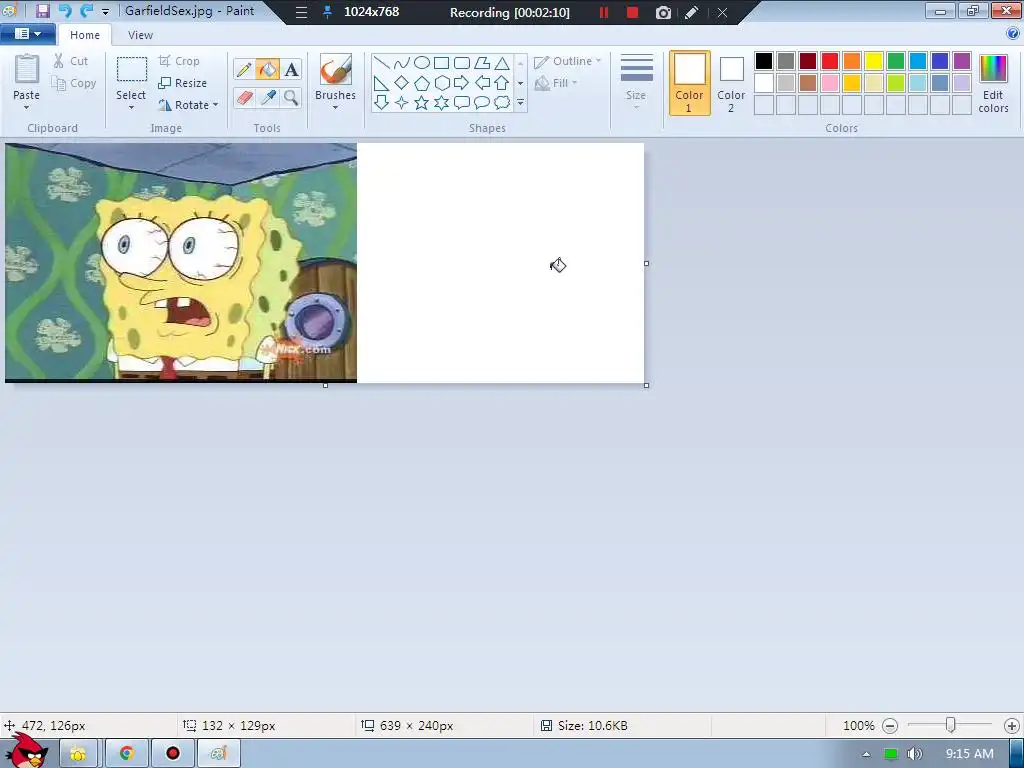Open the Brushes dropdown
Screen dimensions: 1024x768
pyautogui.click(x=335, y=107)
